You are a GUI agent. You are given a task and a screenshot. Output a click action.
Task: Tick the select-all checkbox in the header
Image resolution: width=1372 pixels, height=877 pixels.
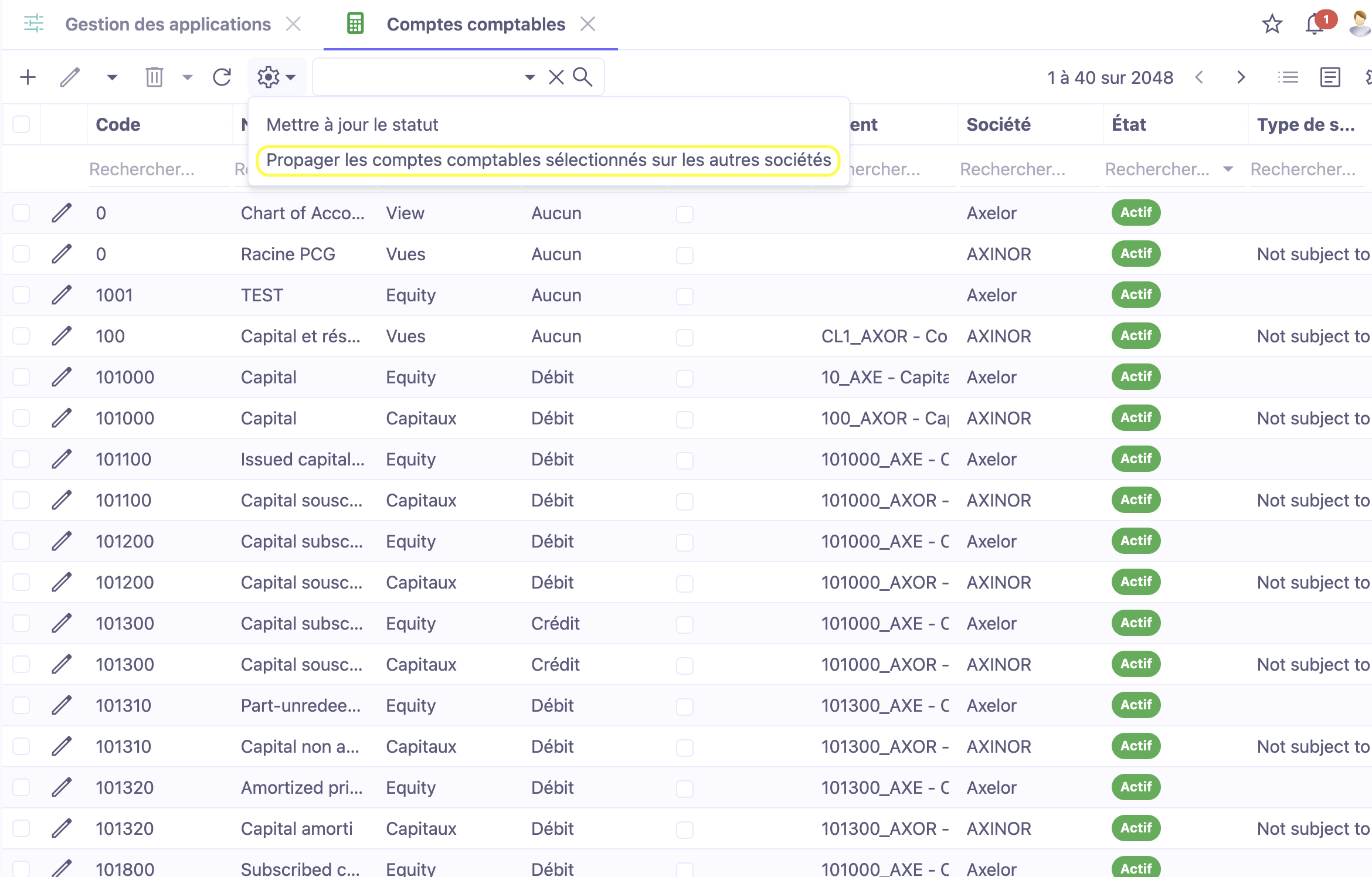click(x=21, y=124)
